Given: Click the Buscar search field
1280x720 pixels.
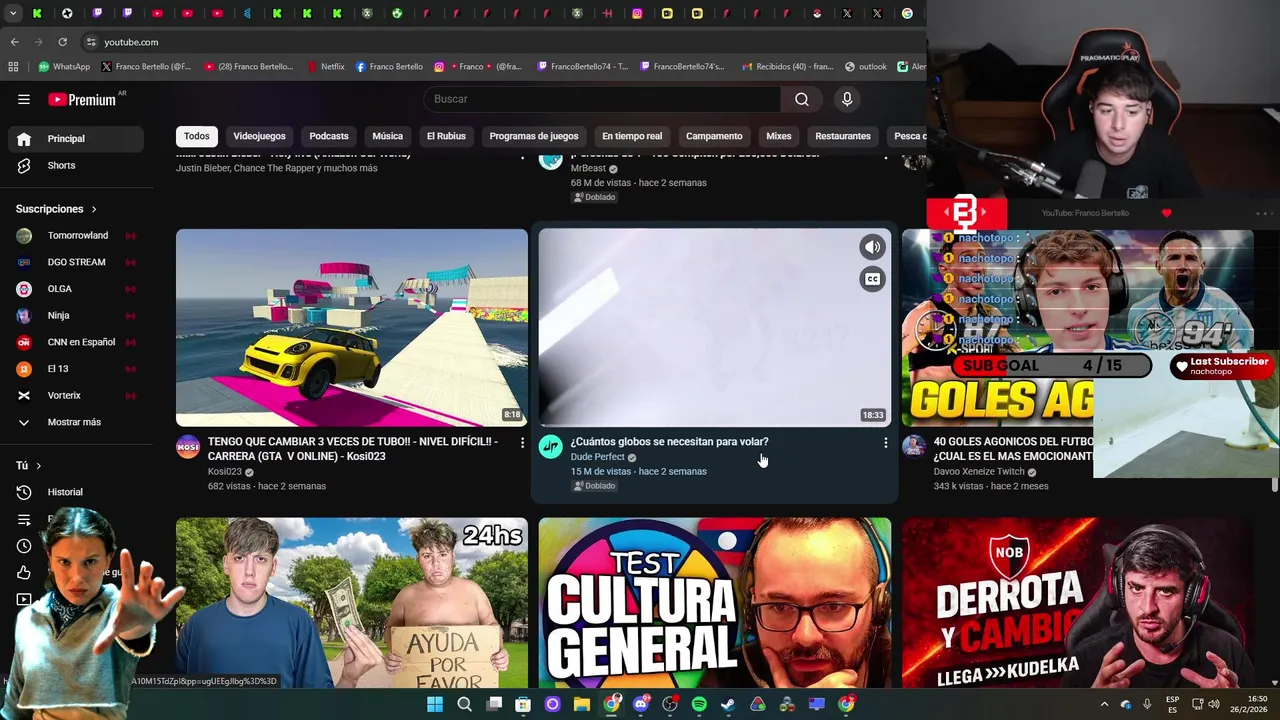Looking at the screenshot, I should click(x=602, y=99).
